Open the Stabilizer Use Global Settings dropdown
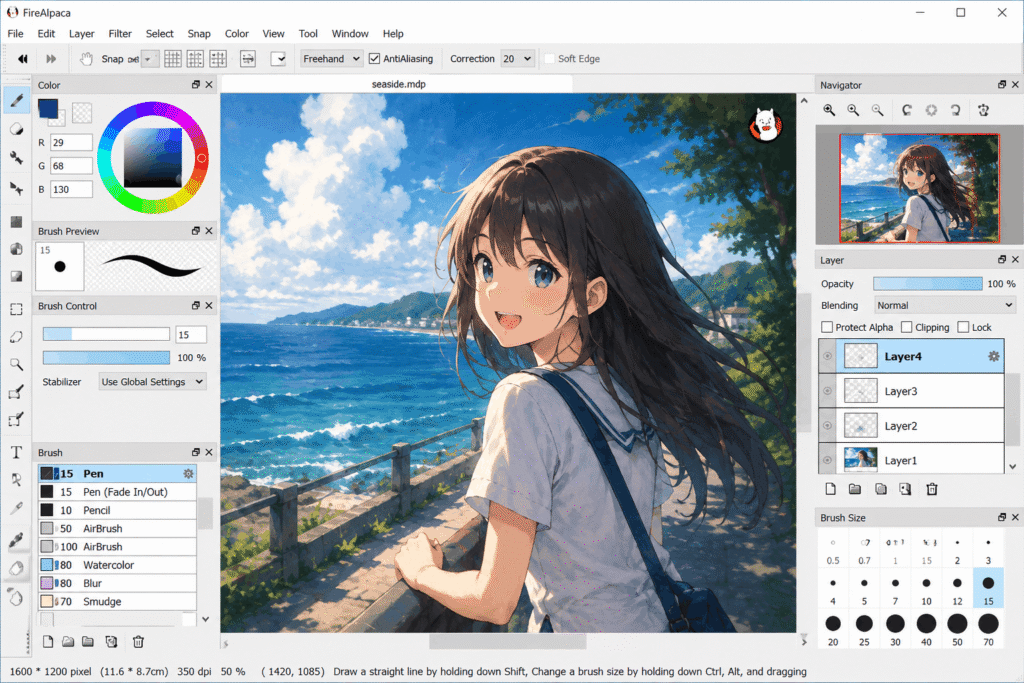The image size is (1024, 683). (152, 381)
